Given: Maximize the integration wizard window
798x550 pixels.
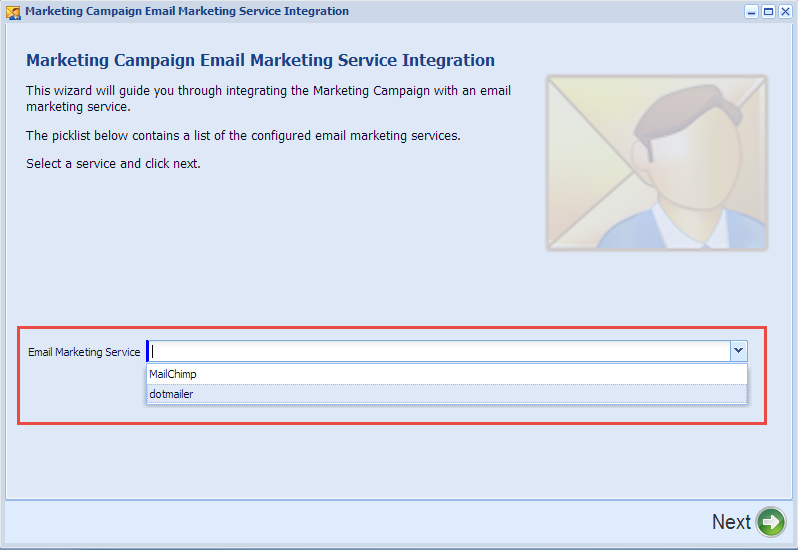Looking at the screenshot, I should [x=768, y=11].
